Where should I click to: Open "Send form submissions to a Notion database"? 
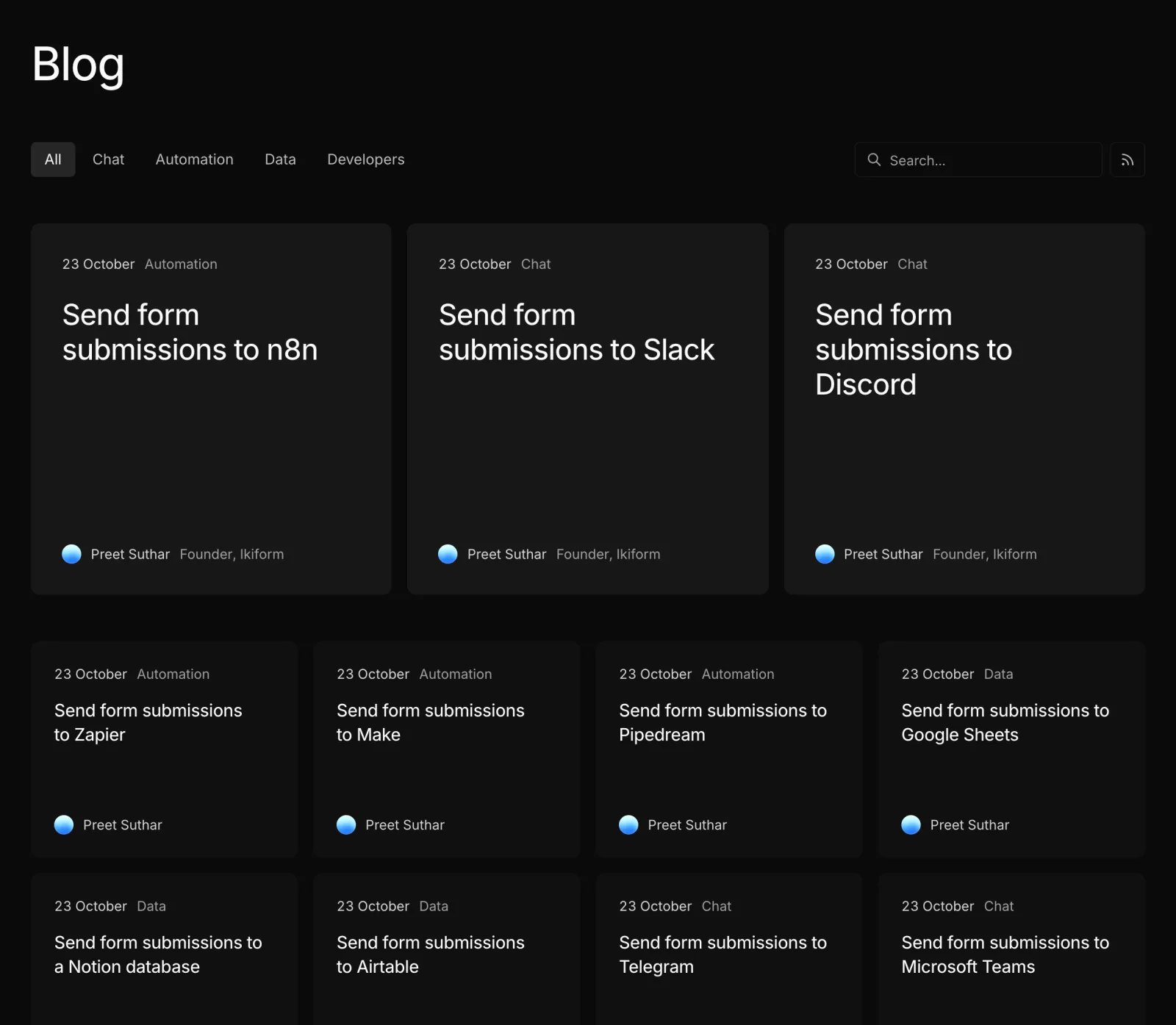(x=158, y=954)
